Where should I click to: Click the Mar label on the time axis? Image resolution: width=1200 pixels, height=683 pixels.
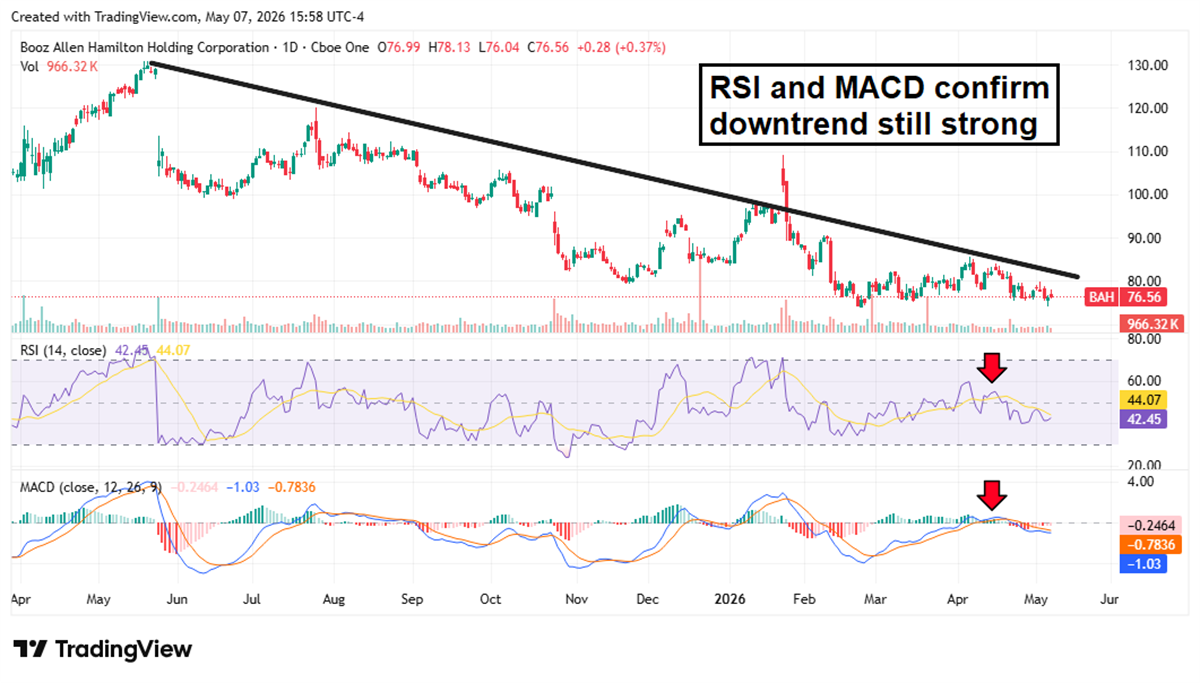click(874, 601)
